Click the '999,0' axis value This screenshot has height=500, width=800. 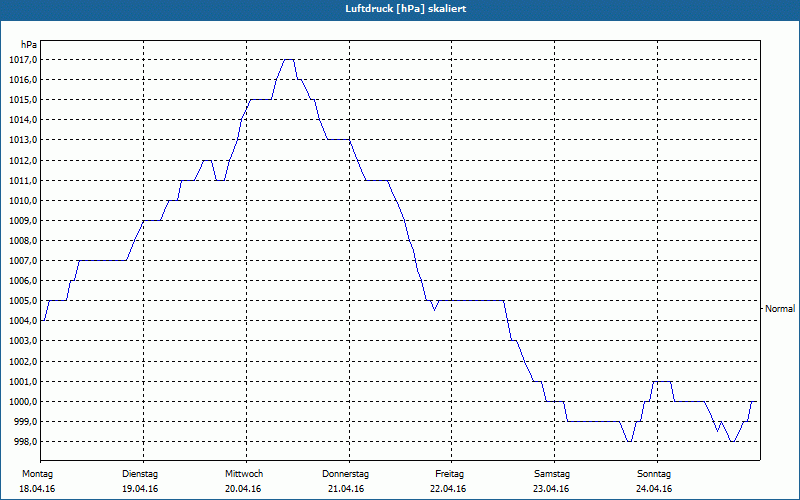pyautogui.click(x=25, y=421)
